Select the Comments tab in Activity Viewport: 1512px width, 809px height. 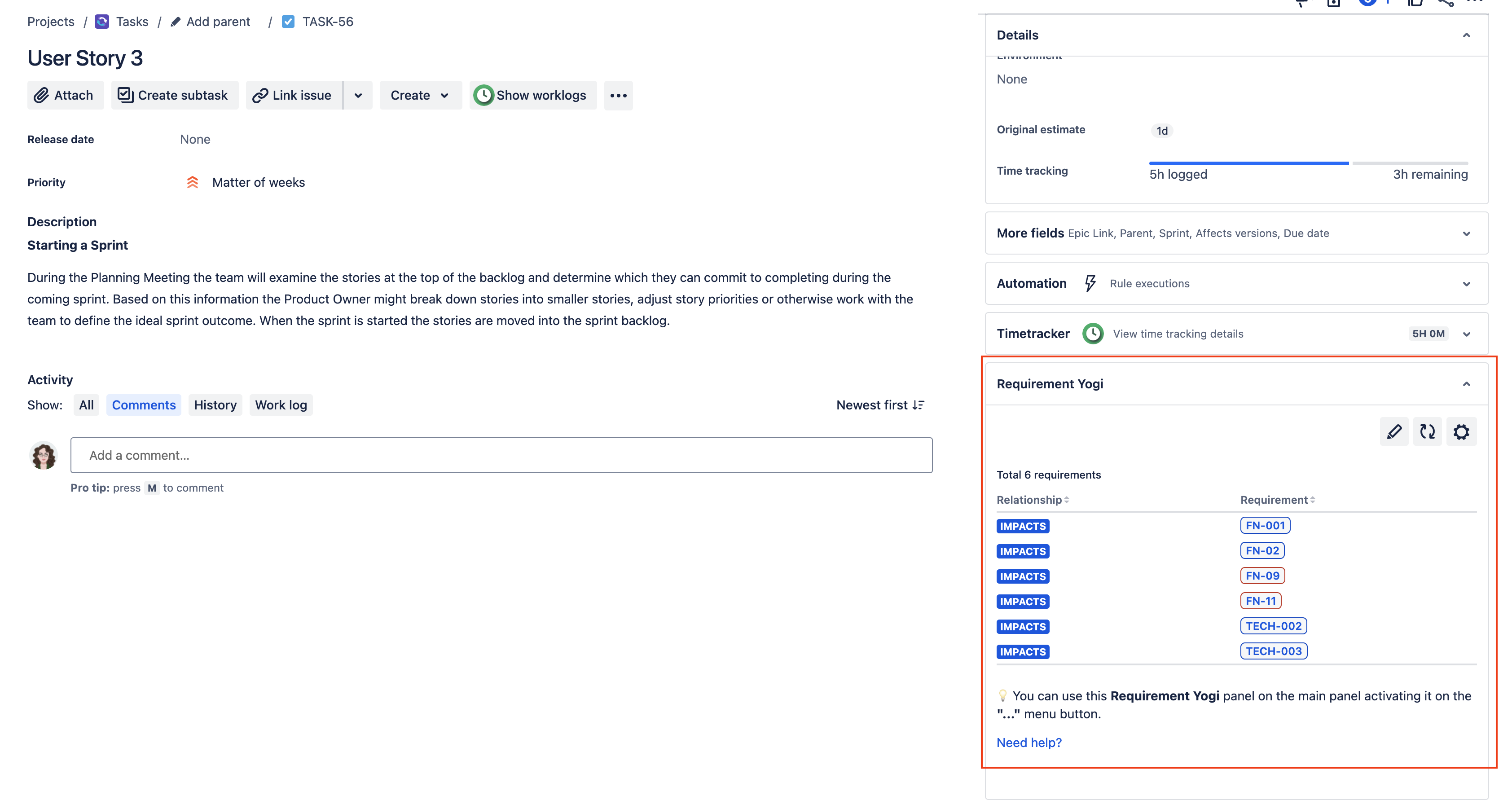click(144, 404)
